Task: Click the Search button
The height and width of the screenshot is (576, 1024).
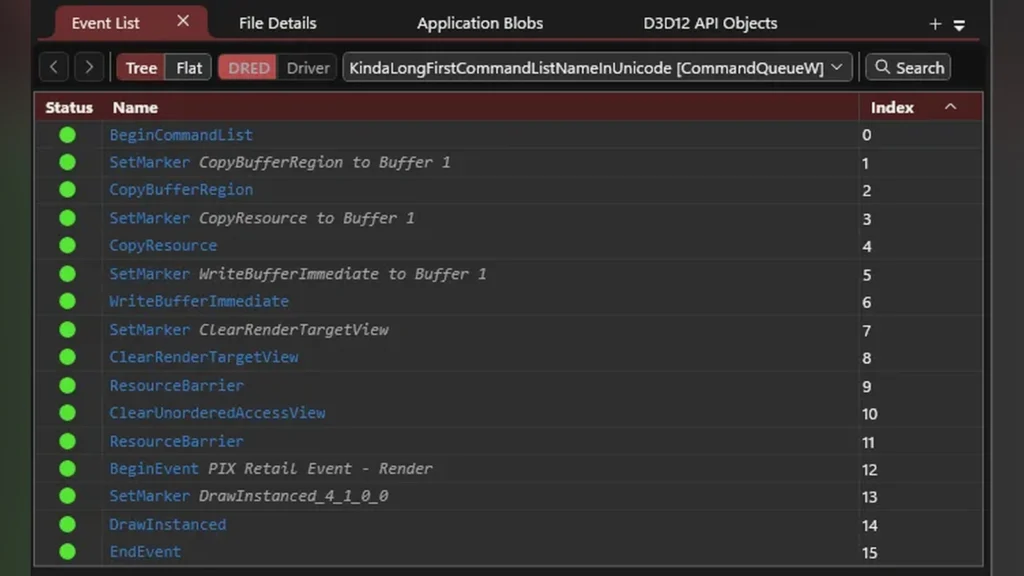Action: click(x=908, y=67)
